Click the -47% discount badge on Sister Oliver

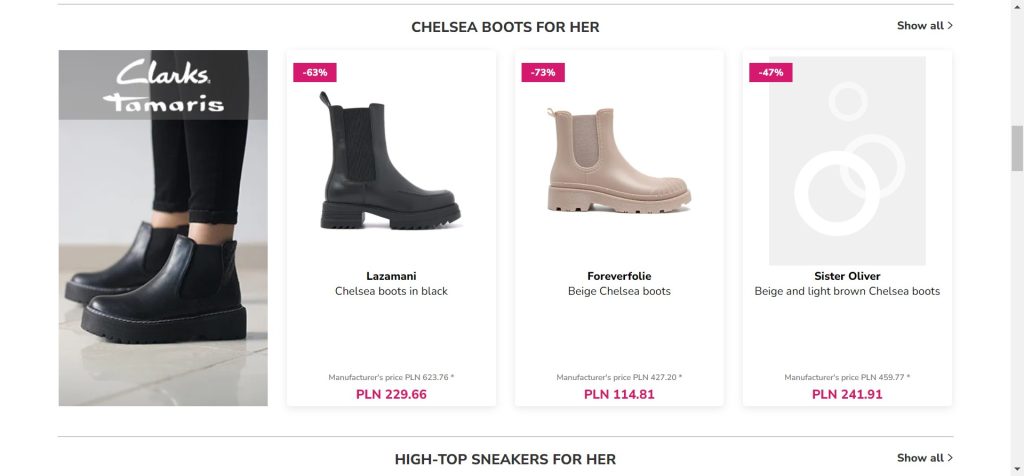[771, 72]
